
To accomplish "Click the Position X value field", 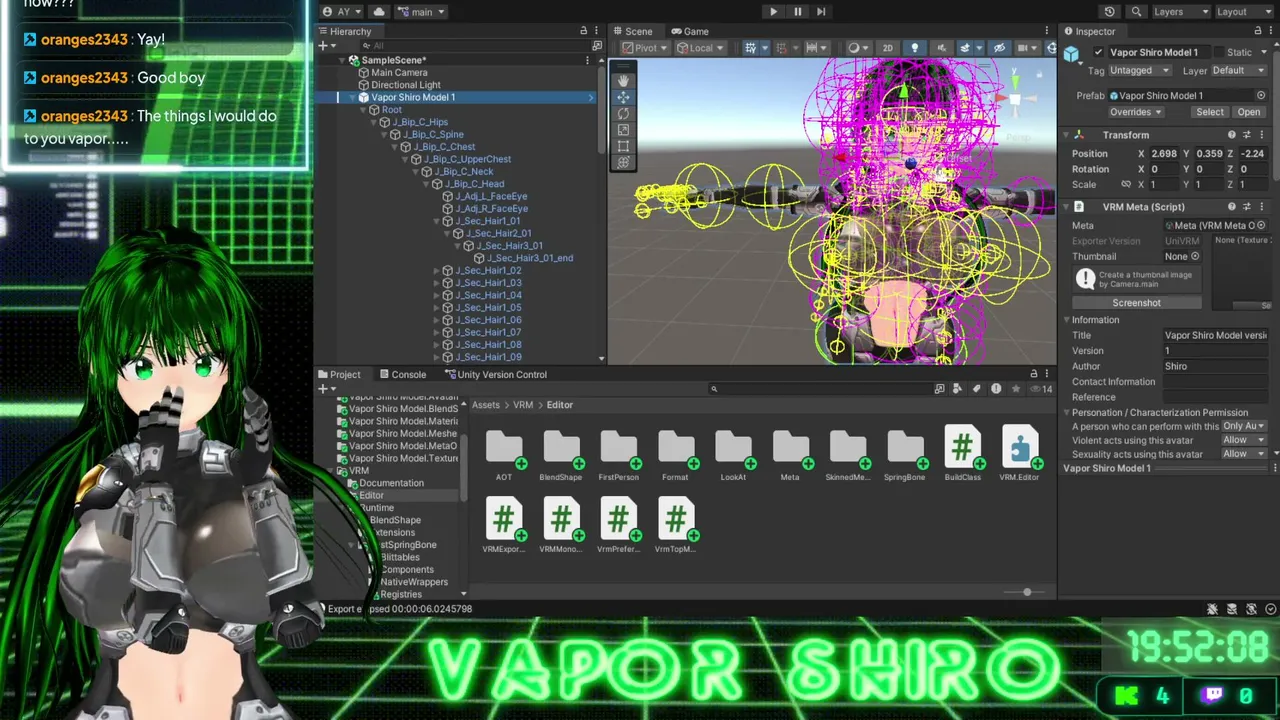I will click(1162, 154).
